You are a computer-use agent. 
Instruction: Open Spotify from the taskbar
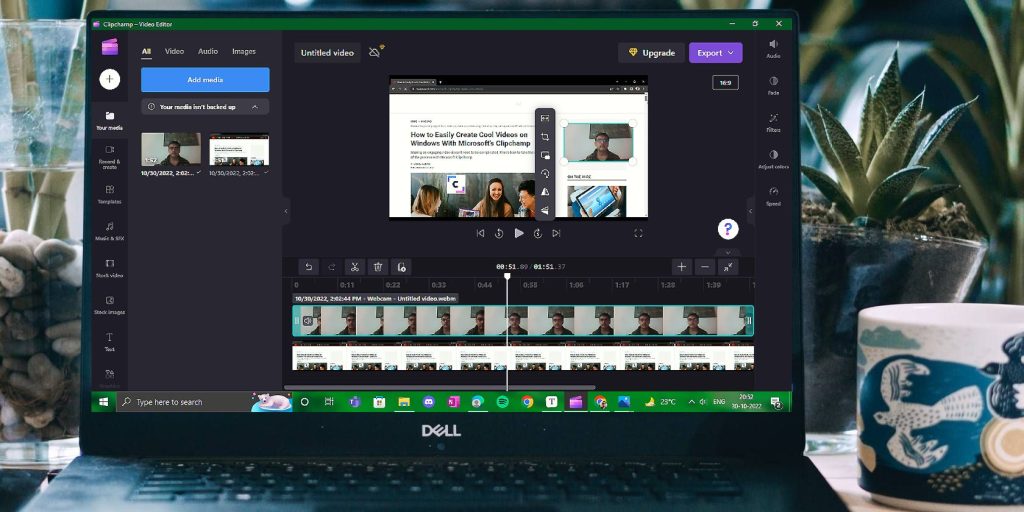click(502, 402)
